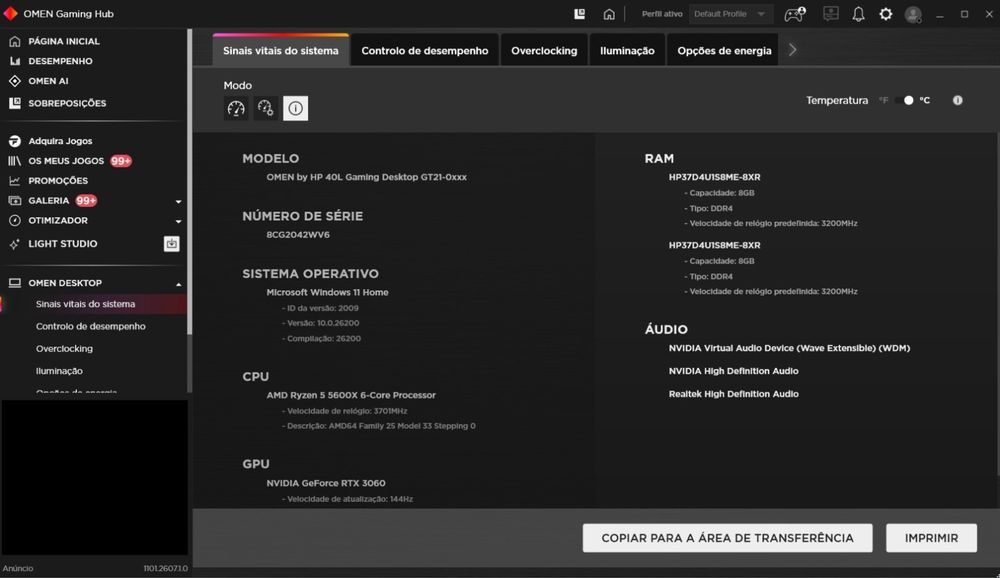Expand the GALERIA section arrow
This screenshot has height=578, width=1000.
point(179,202)
